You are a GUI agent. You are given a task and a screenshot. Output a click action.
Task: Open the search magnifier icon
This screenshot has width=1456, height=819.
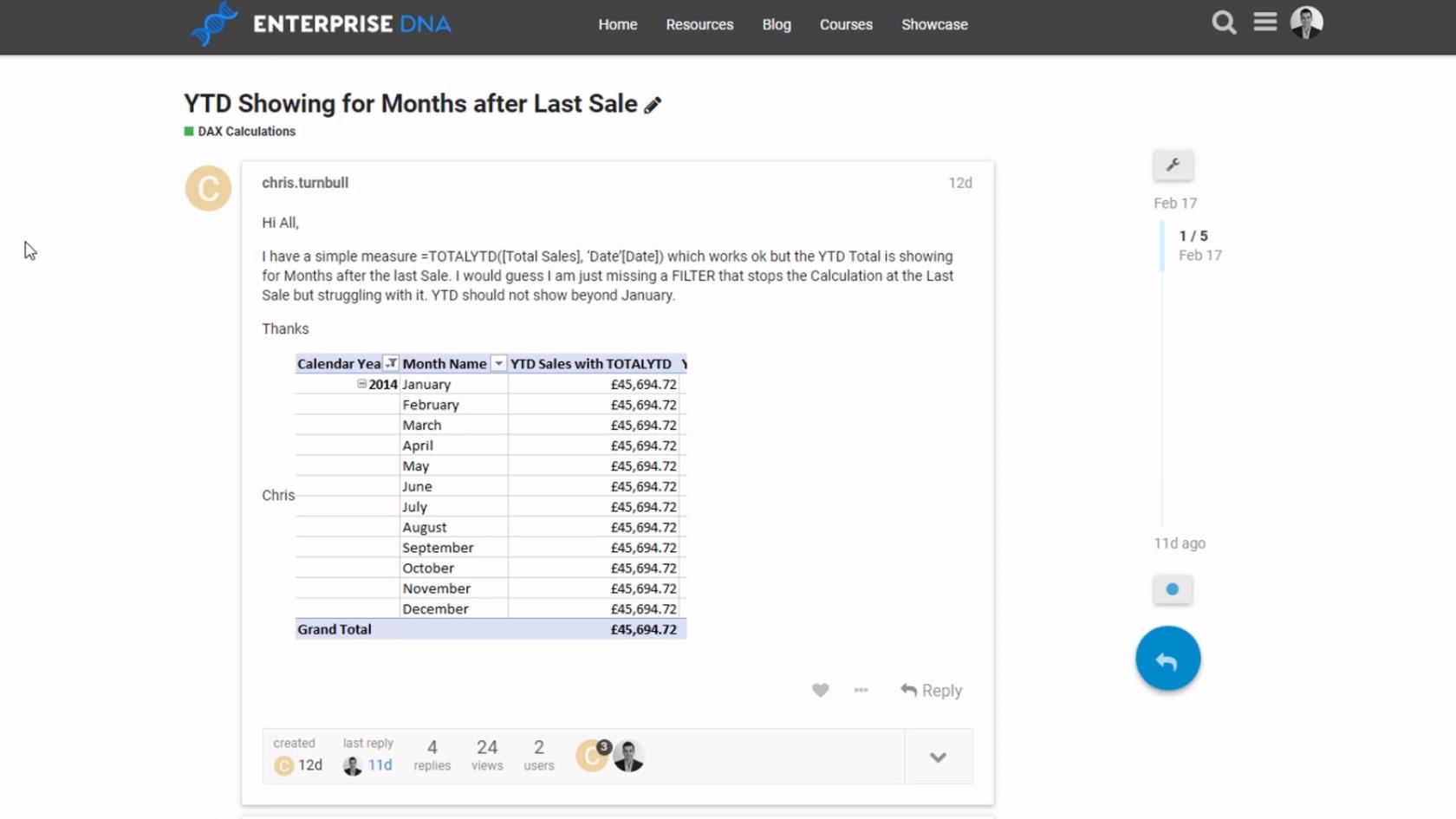1224,23
